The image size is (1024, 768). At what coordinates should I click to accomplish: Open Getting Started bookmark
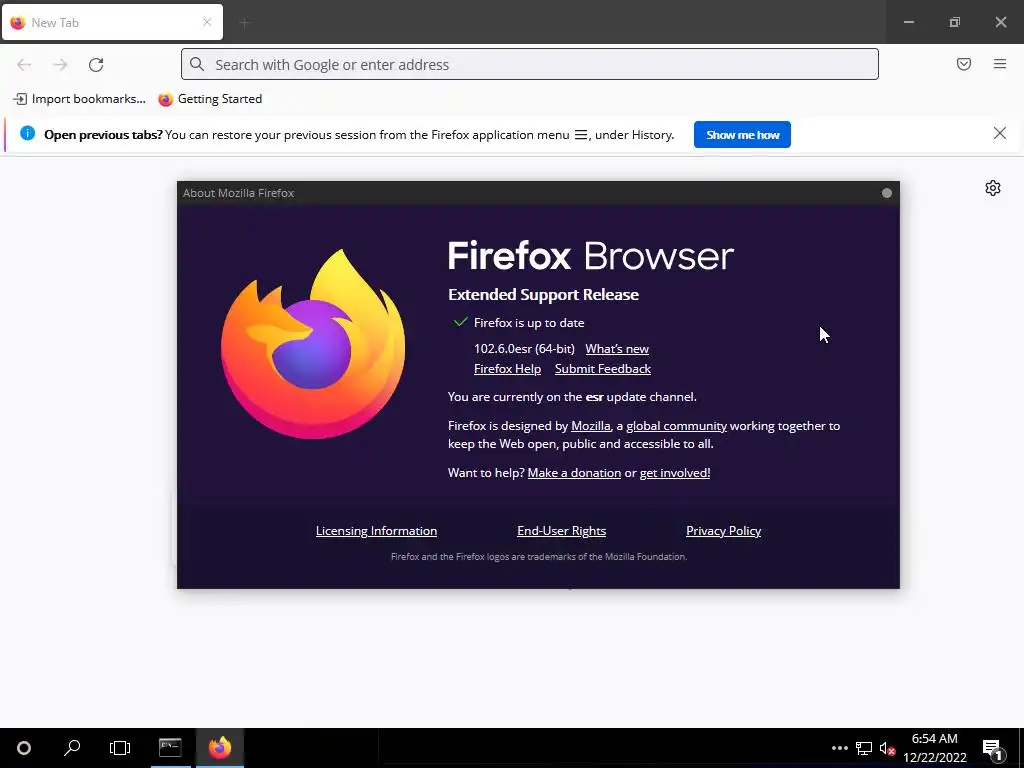point(210,99)
